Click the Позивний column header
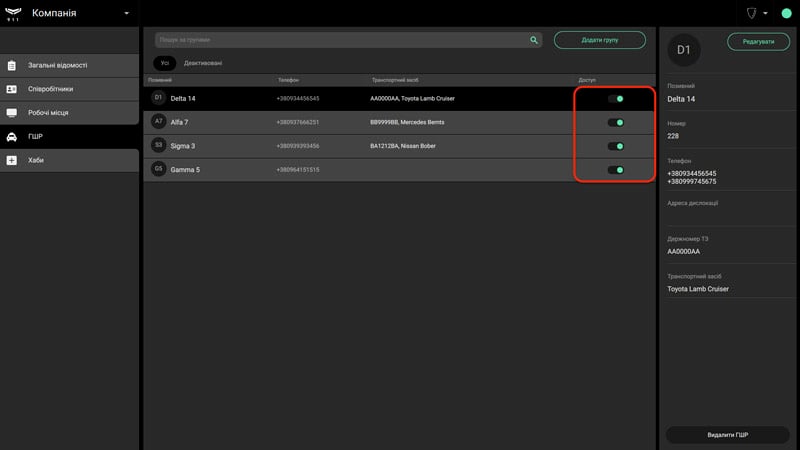This screenshot has width=800, height=450. click(160, 80)
